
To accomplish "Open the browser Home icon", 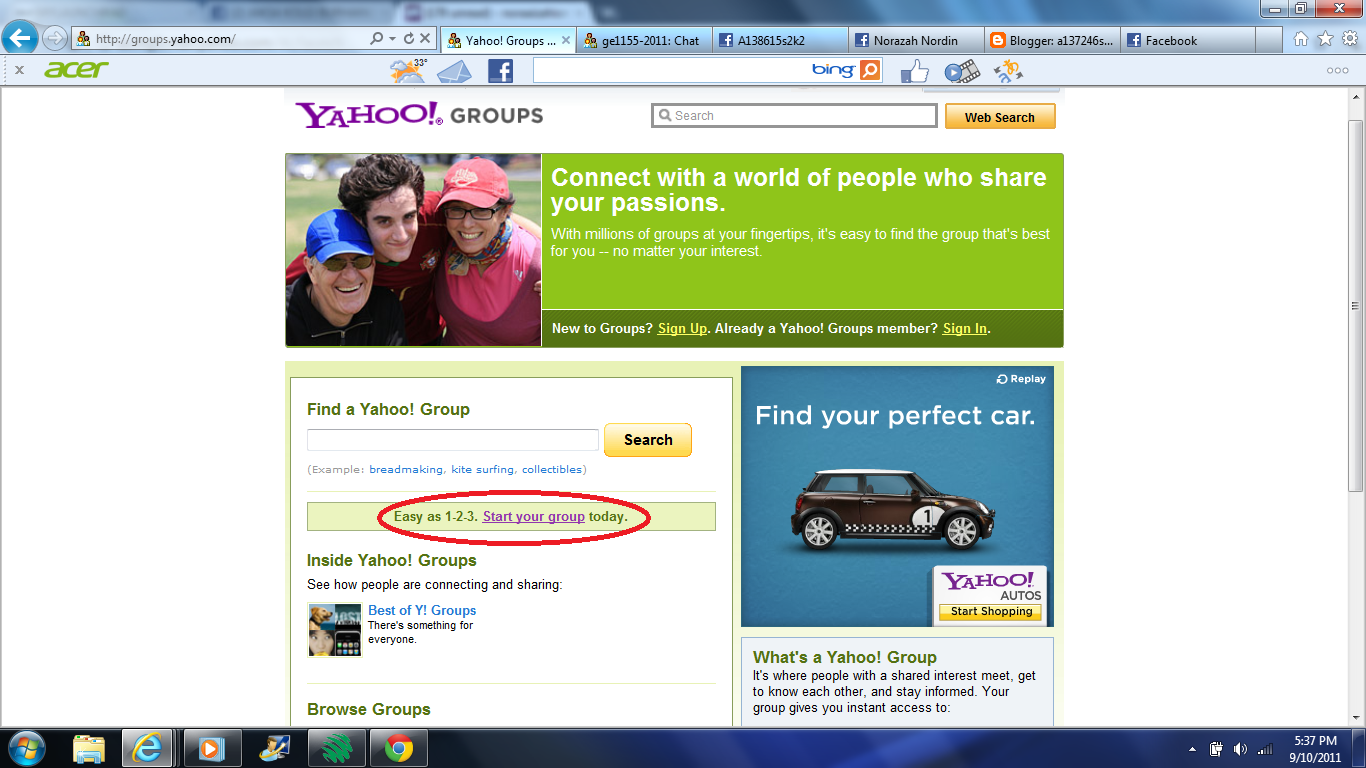I will pyautogui.click(x=1301, y=39).
